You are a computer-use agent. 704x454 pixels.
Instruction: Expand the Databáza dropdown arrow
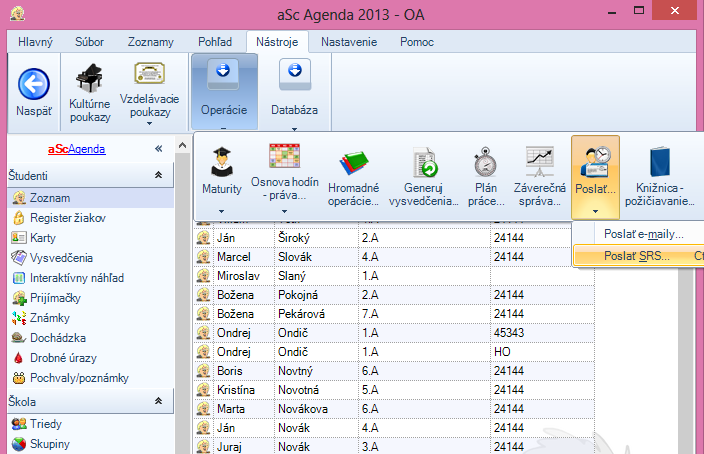[x=295, y=129]
